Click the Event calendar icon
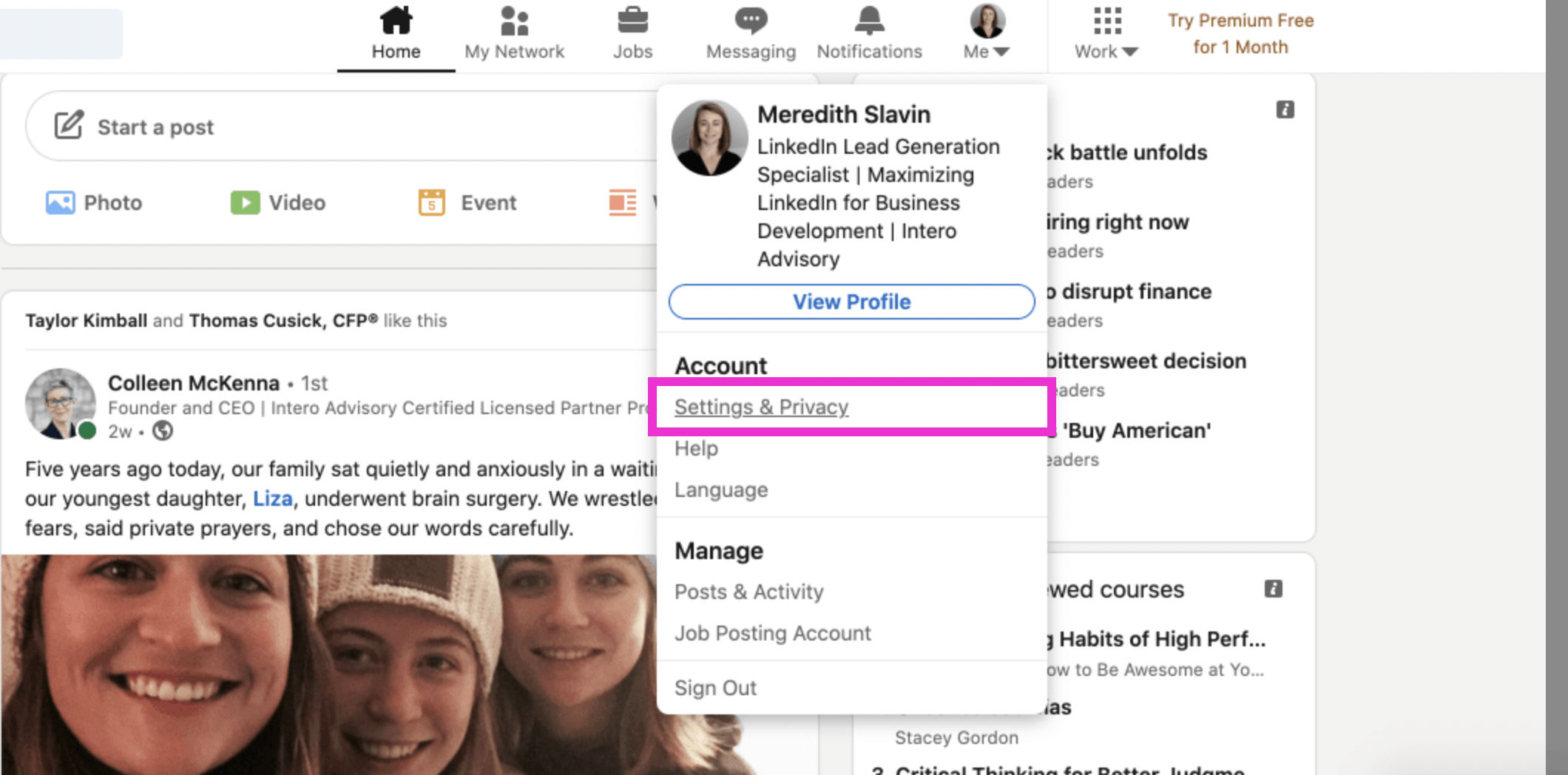Viewport: 1568px width, 775px height. (432, 202)
